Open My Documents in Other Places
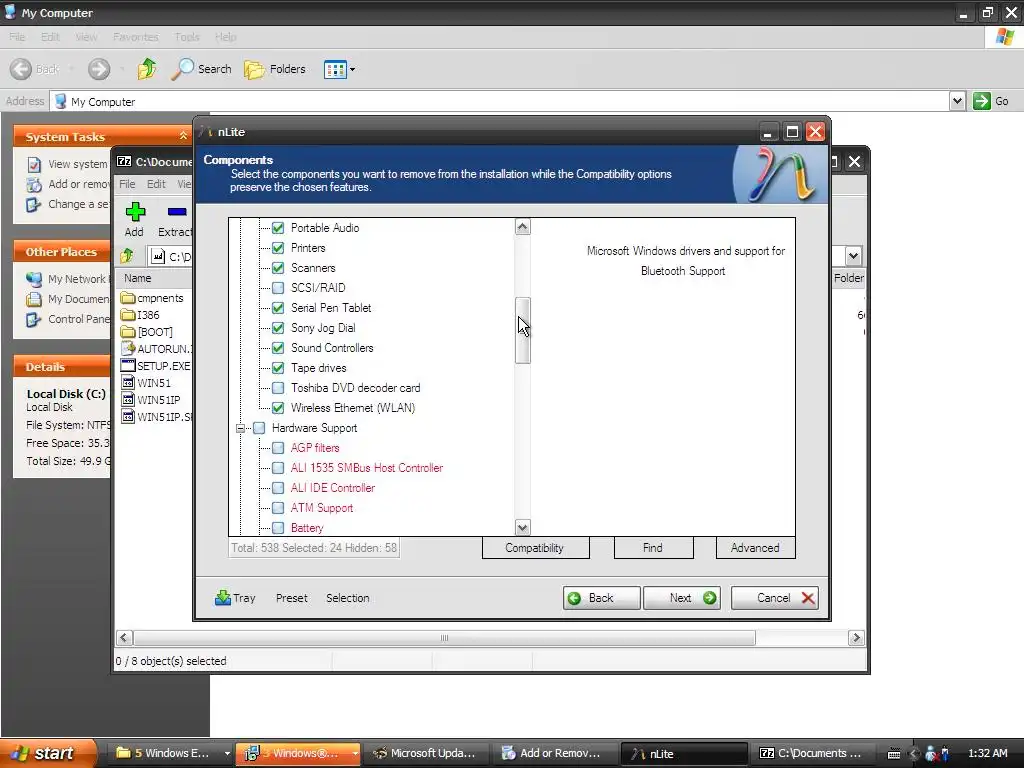 [68, 299]
